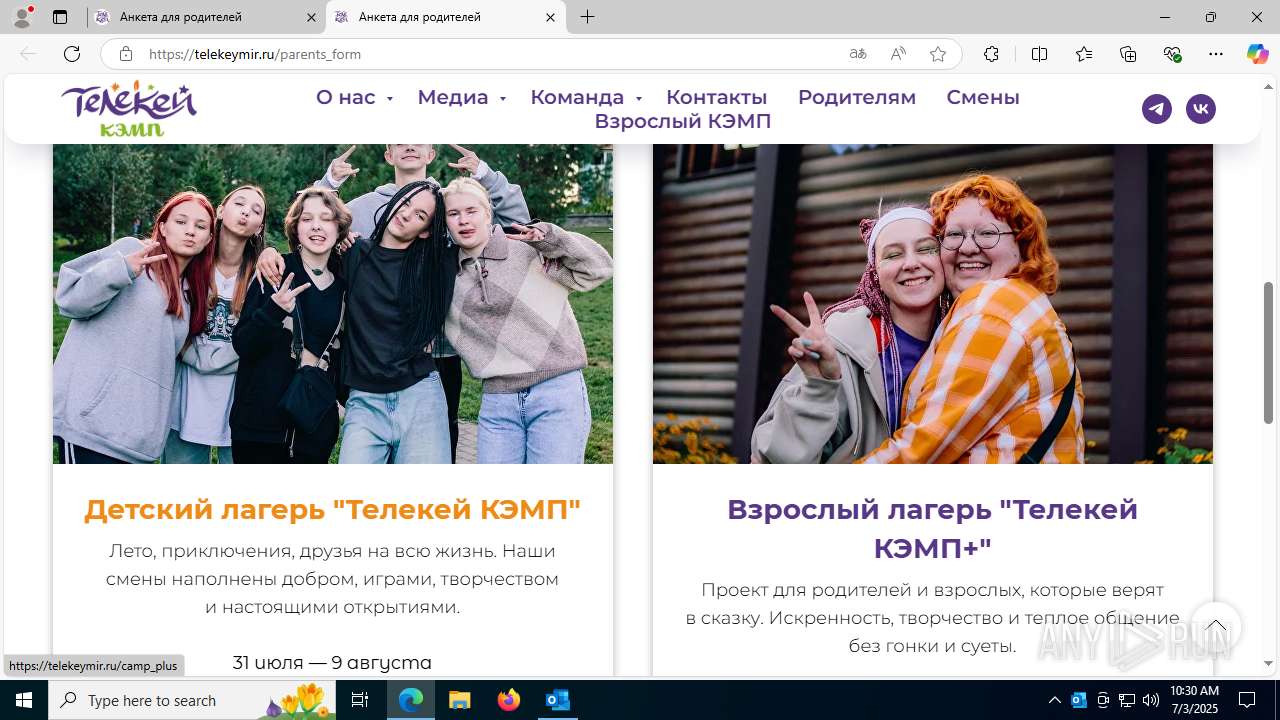Open the browser profile avatar
The width and height of the screenshot is (1280, 720).
22,17
